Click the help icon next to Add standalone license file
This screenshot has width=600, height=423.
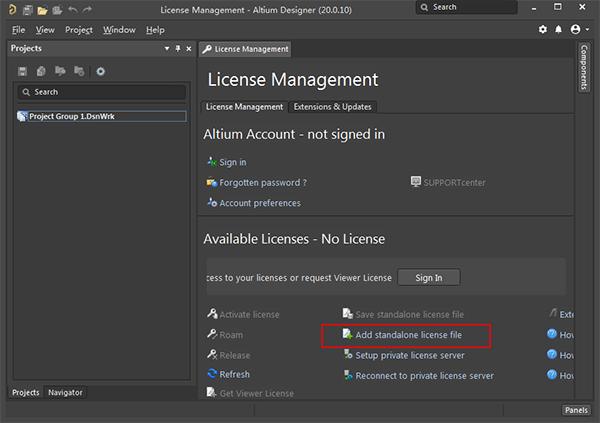point(551,334)
